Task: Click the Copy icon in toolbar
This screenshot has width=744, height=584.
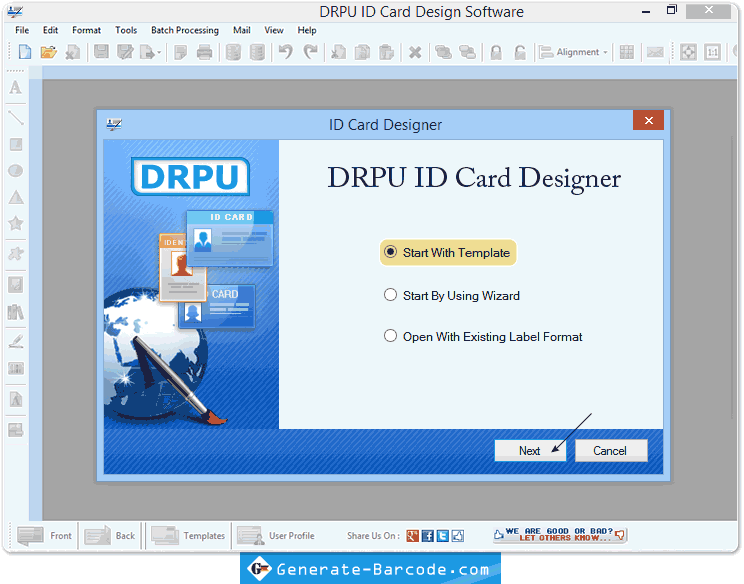Action: 362,52
